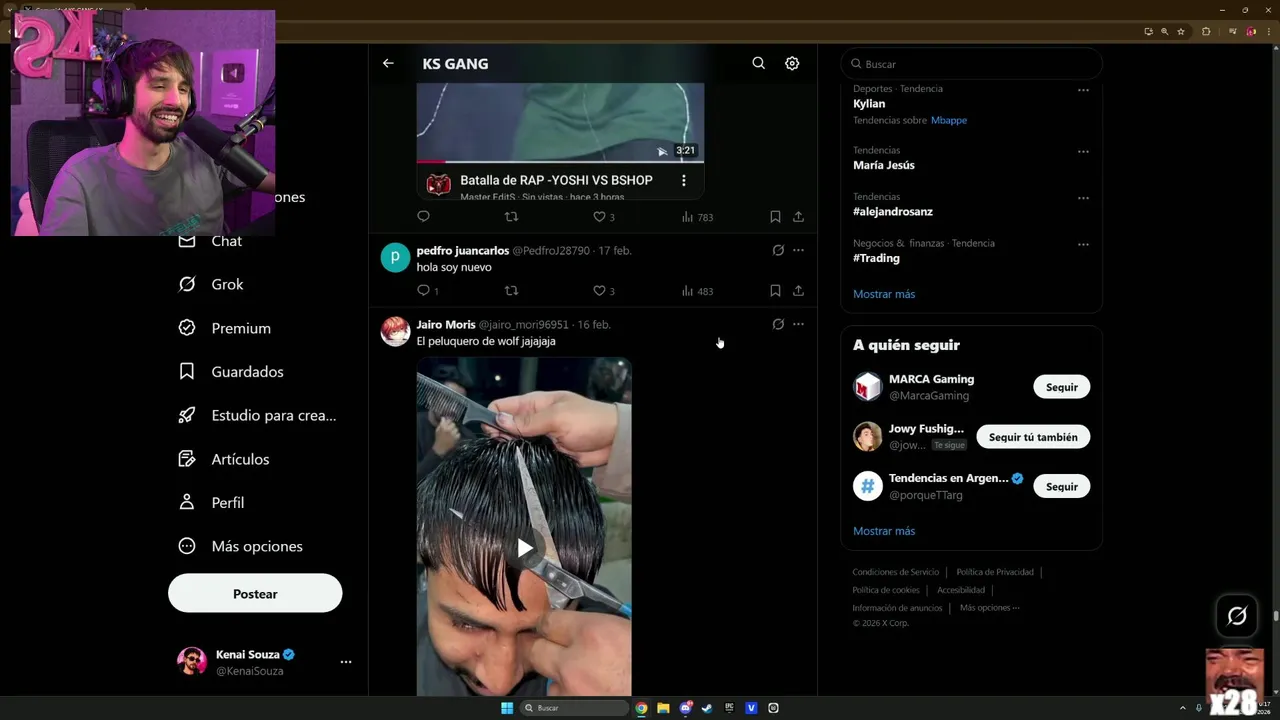The image size is (1280, 720).
Task: Open Kenai Souza account menu dots
Action: pyautogui.click(x=345, y=662)
